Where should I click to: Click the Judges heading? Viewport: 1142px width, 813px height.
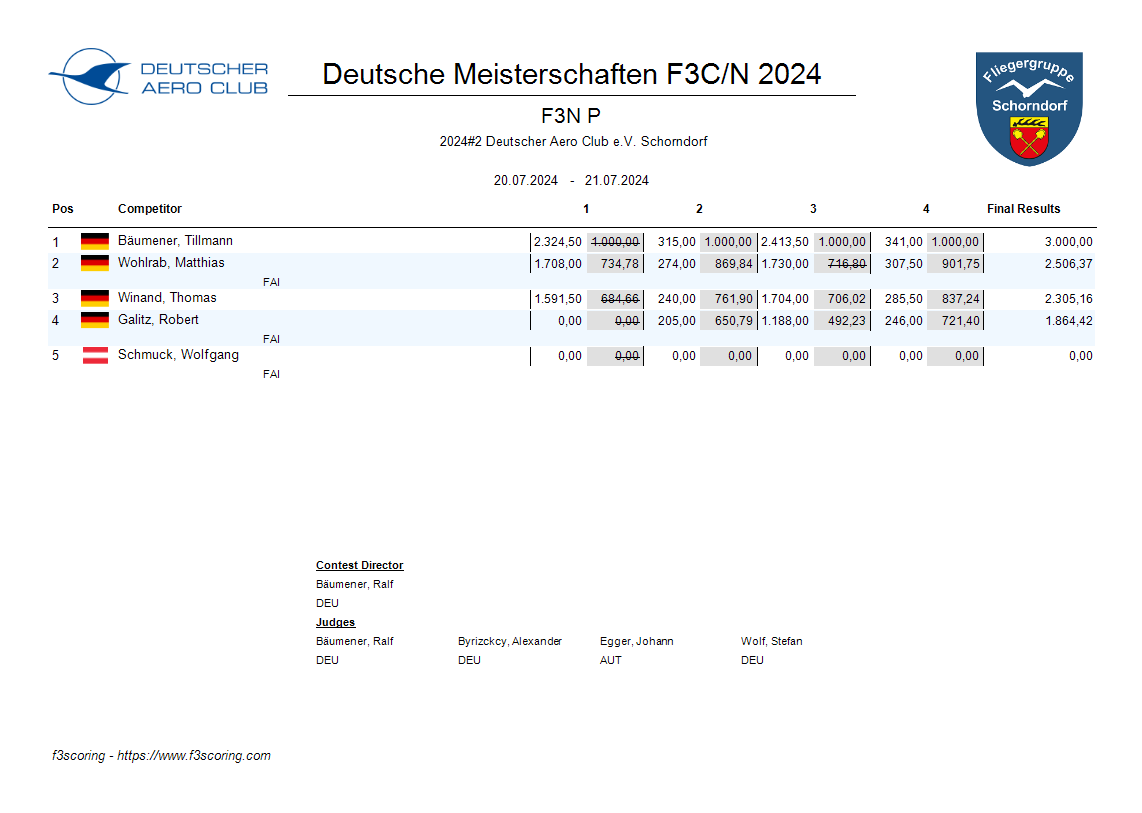click(x=335, y=623)
